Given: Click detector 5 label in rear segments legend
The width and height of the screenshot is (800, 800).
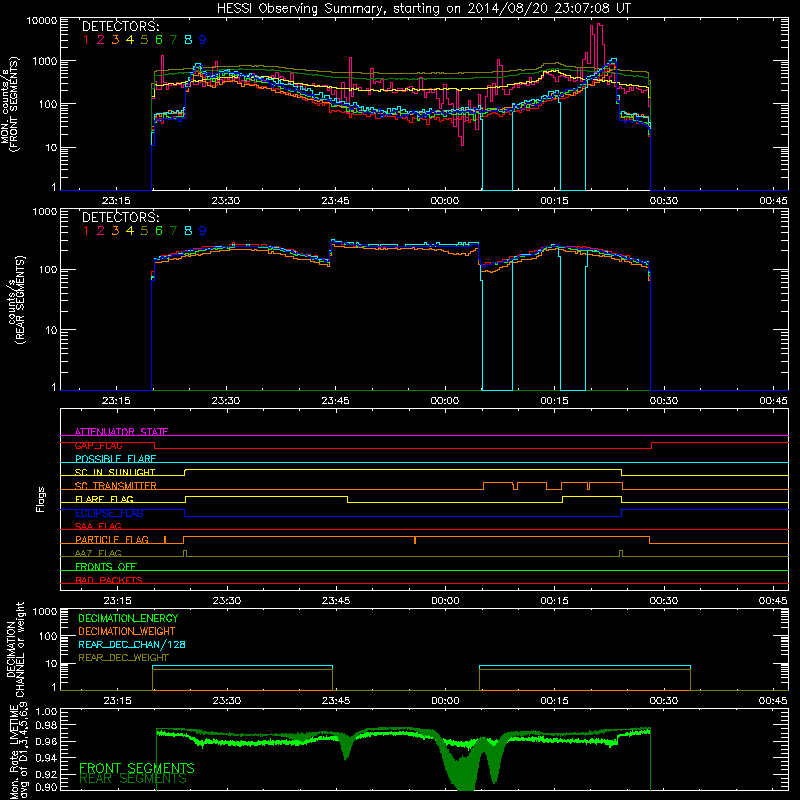Looking at the screenshot, I should (144, 231).
